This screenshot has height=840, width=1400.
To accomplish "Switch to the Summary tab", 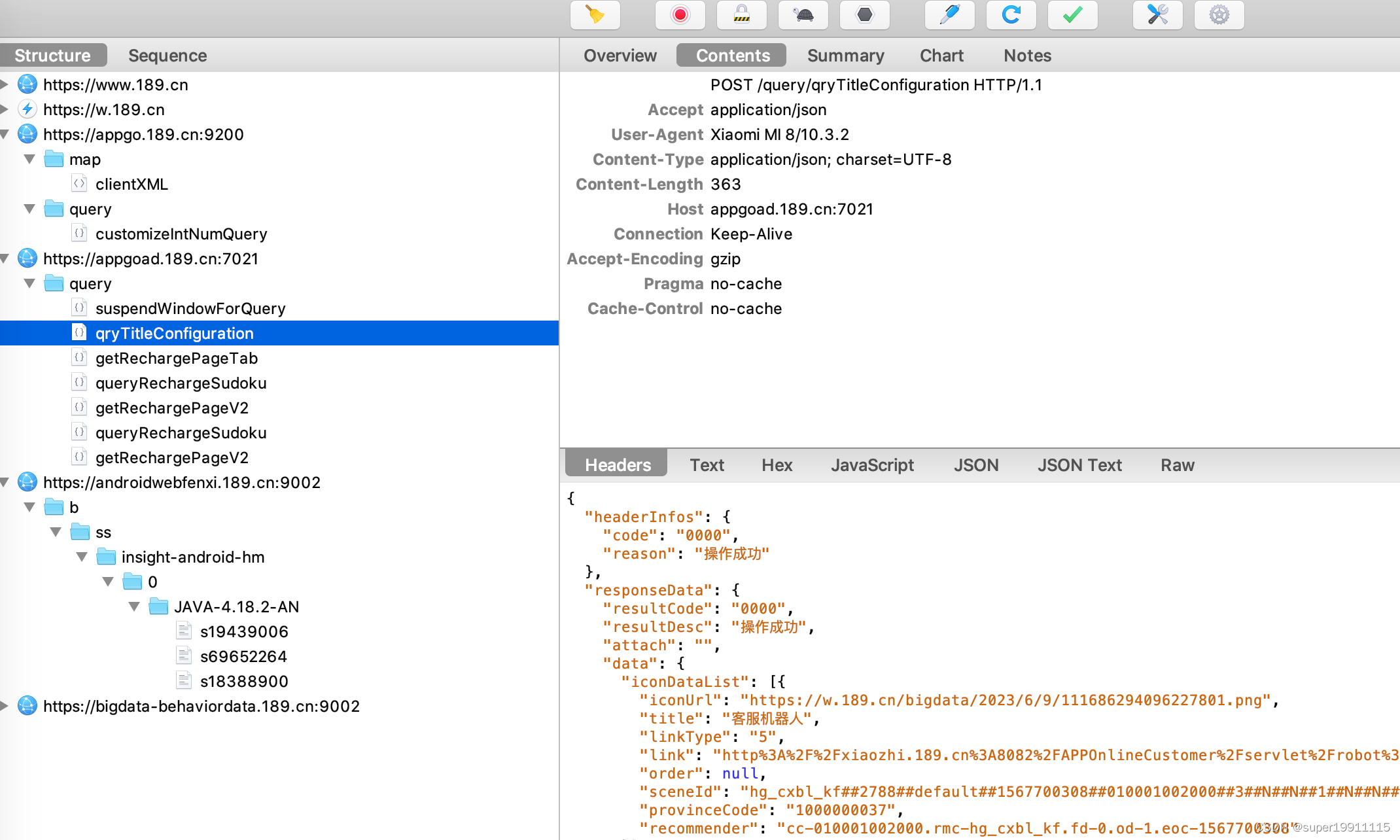I will pos(845,55).
